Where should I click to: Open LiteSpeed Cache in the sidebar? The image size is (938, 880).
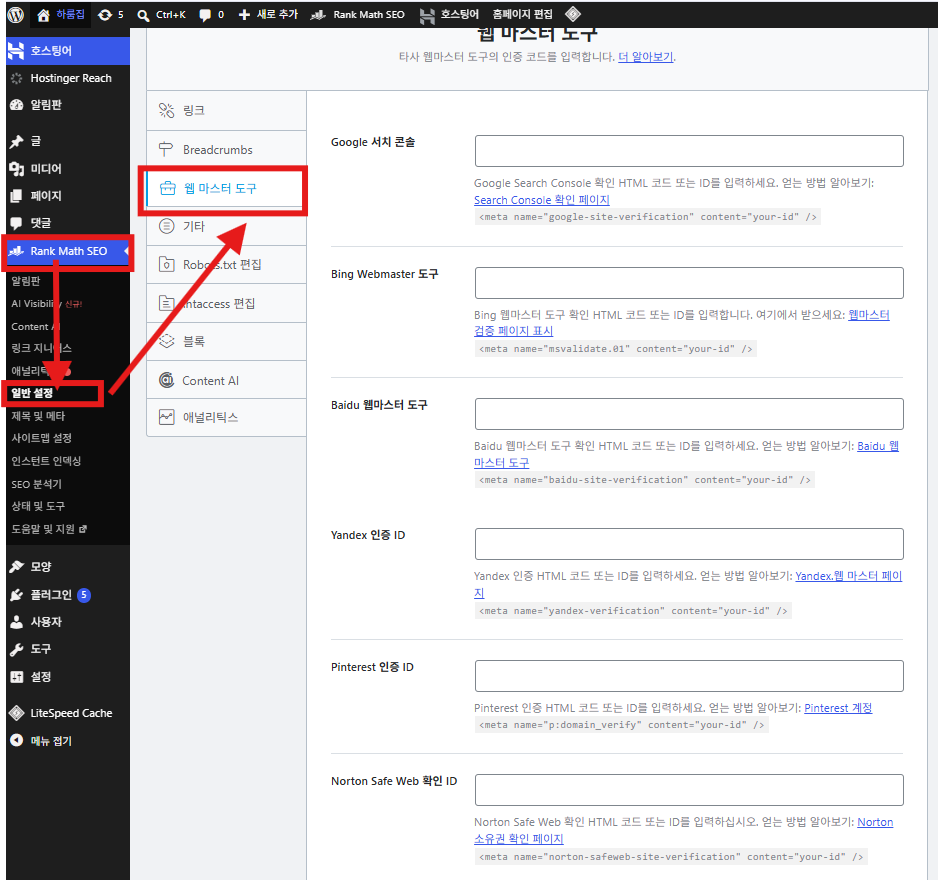point(68,713)
